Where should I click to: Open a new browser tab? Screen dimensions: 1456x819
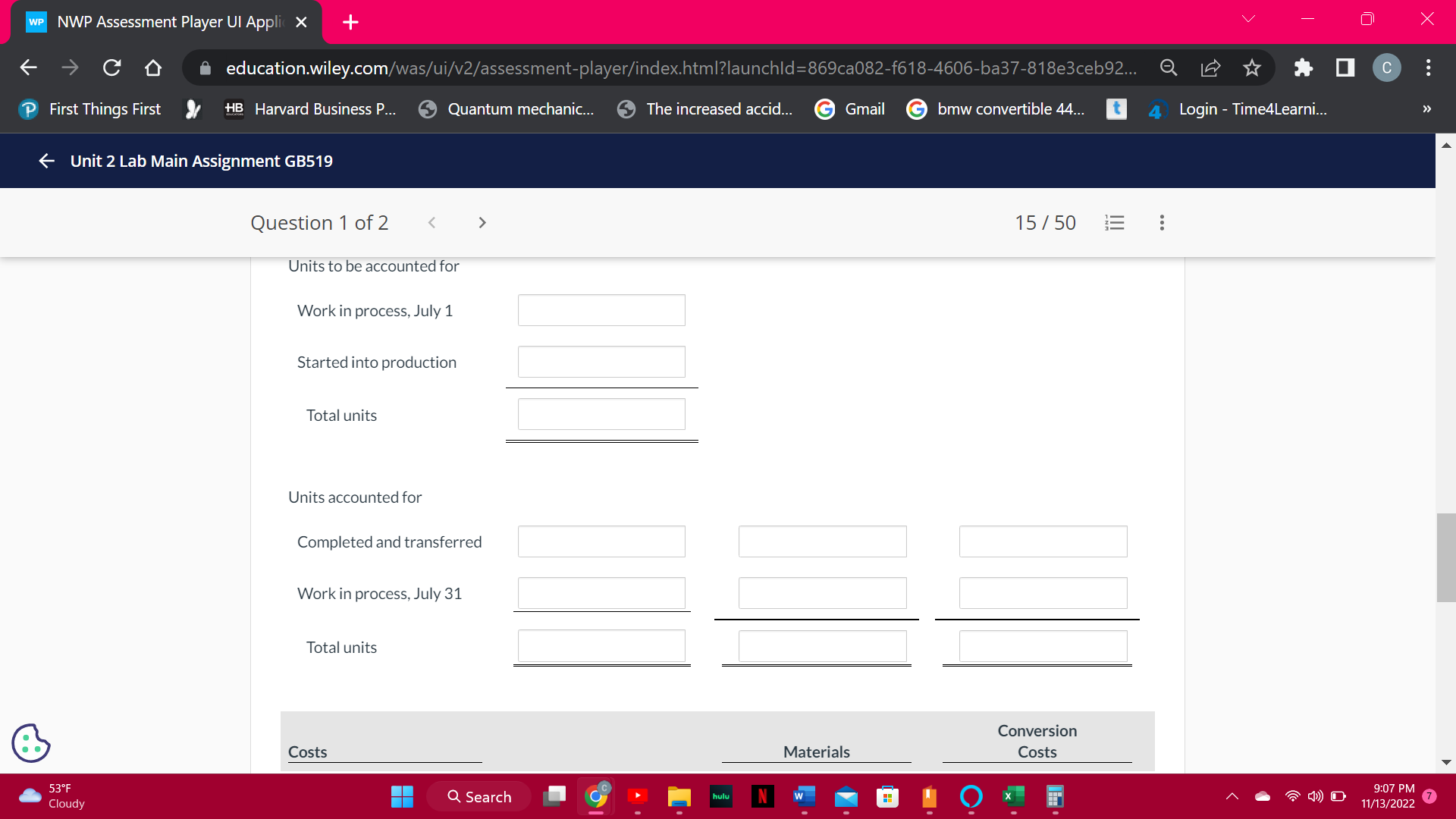click(x=350, y=22)
